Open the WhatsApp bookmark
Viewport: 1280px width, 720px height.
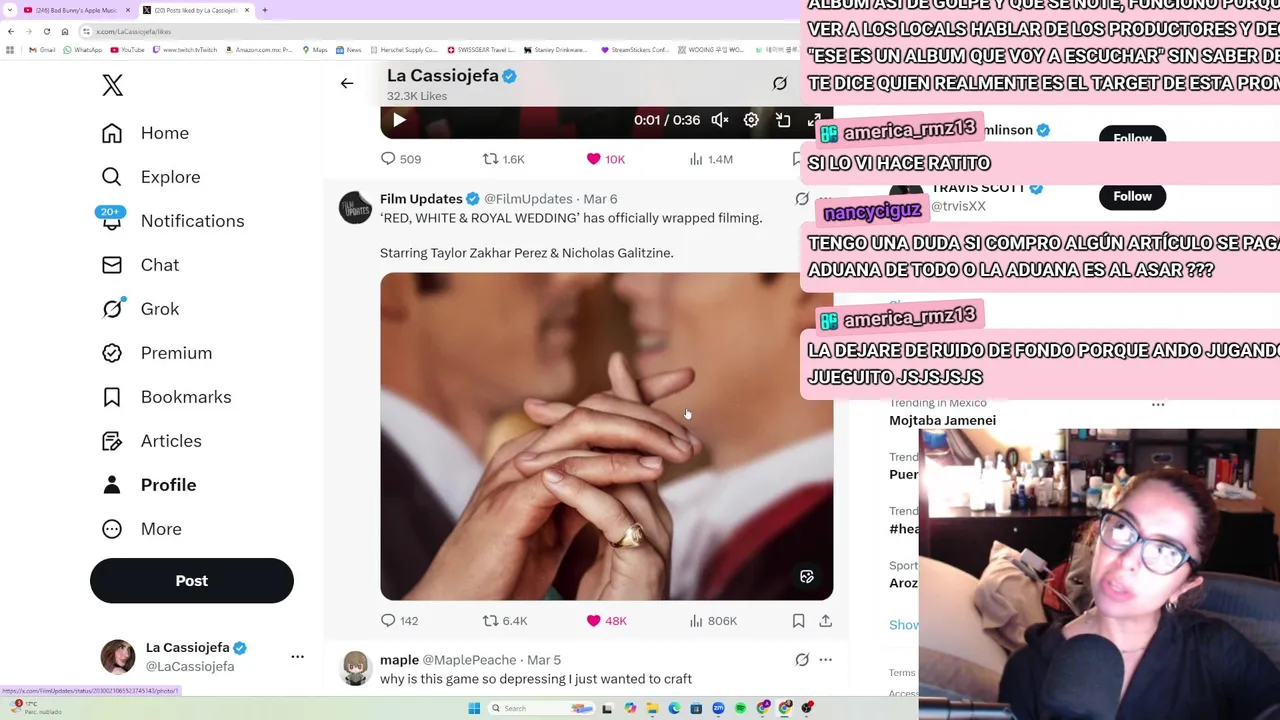[82, 50]
